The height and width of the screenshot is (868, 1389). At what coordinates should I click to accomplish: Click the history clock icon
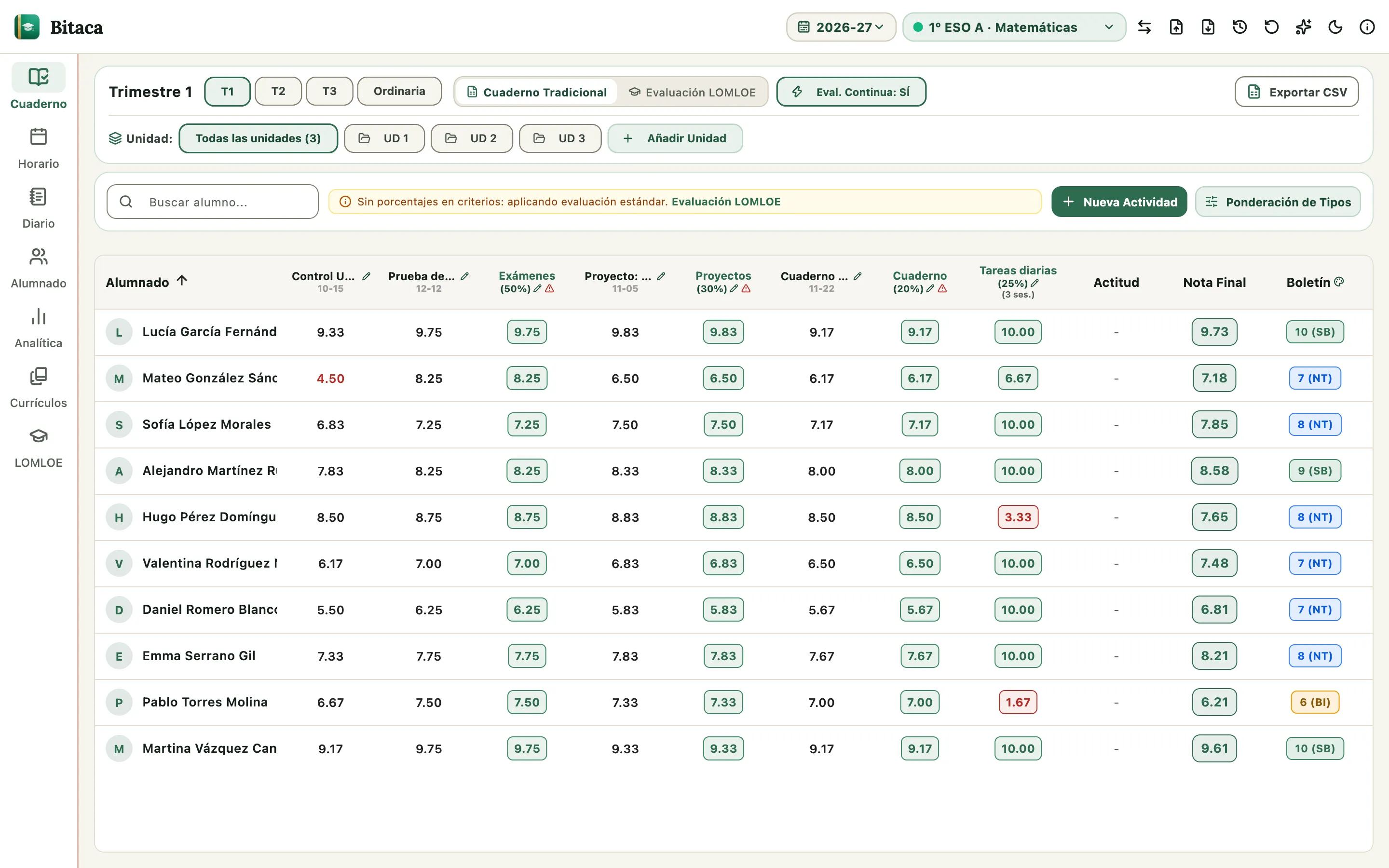pos(1240,27)
